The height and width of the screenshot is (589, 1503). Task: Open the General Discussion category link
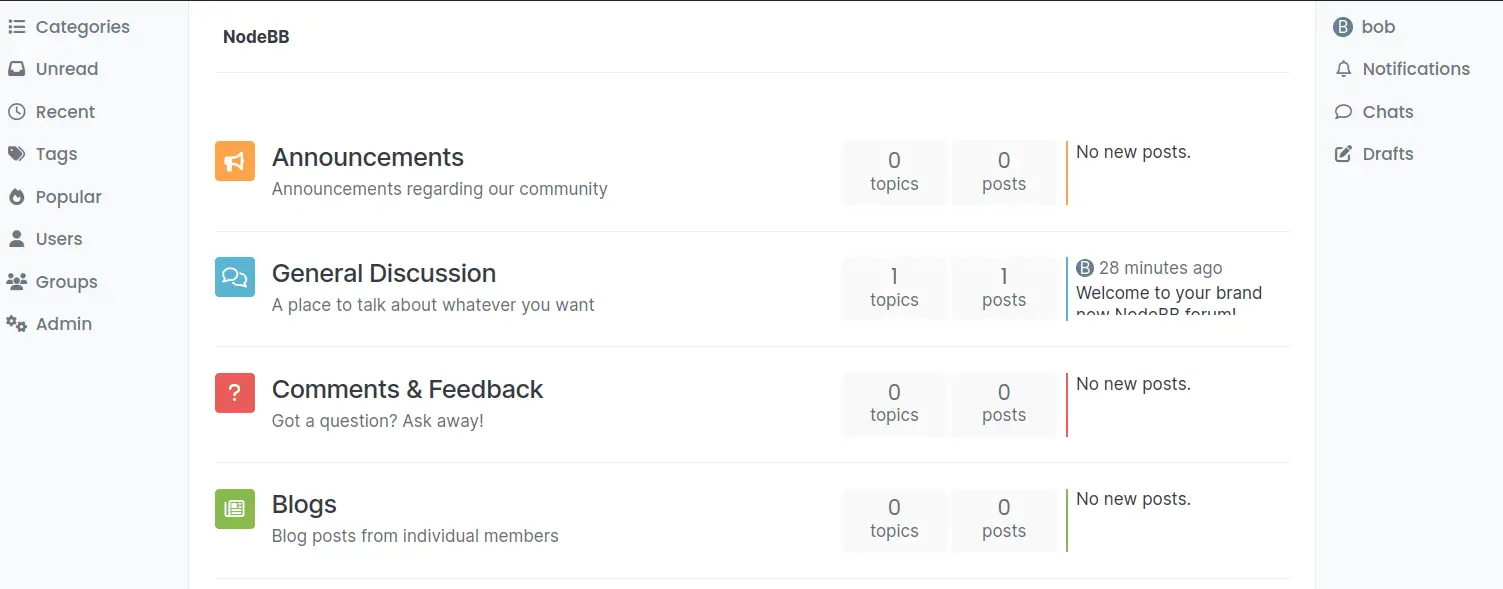click(384, 273)
